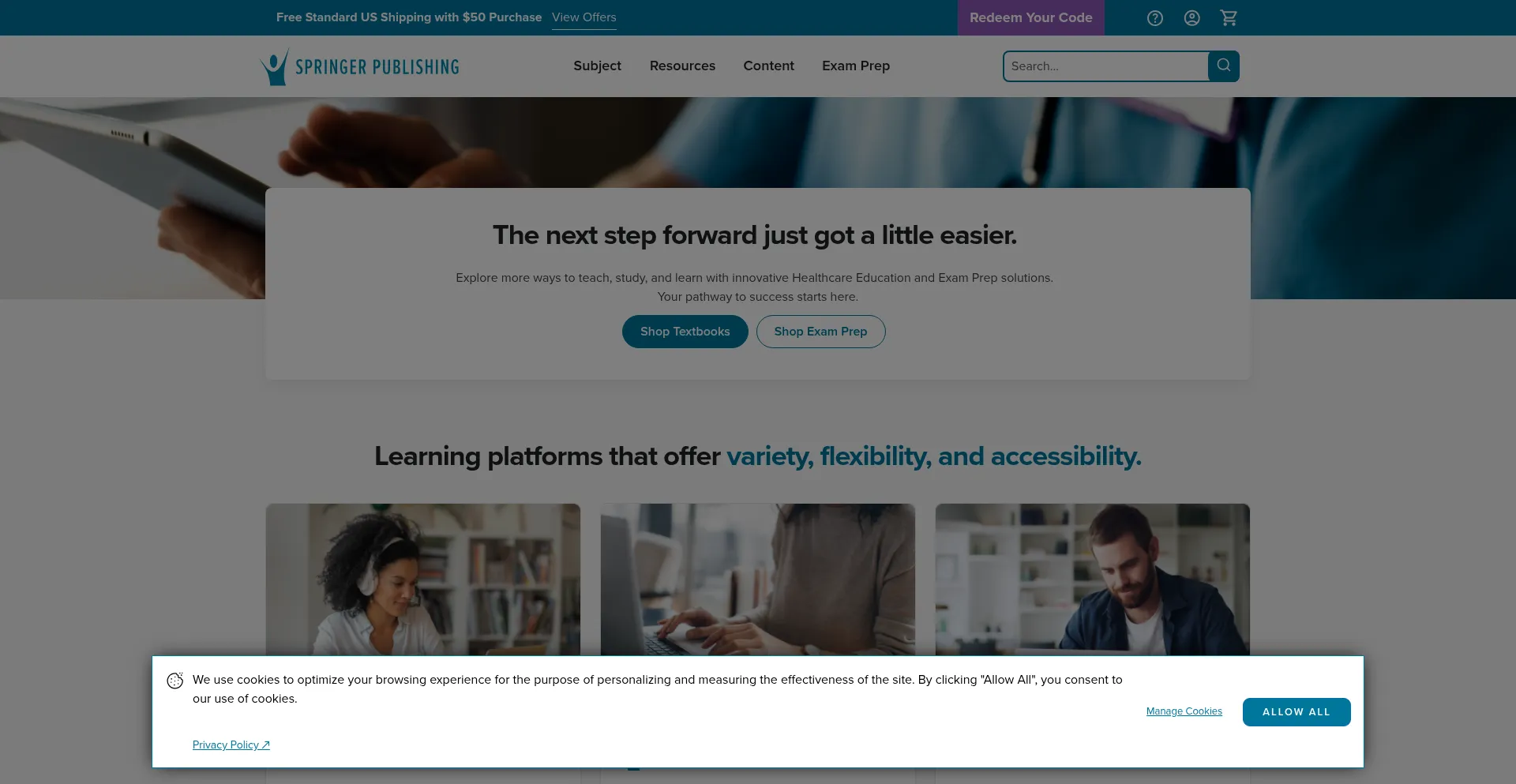The width and height of the screenshot is (1516, 784).
Task: Open the user account icon
Action: coord(1192,18)
